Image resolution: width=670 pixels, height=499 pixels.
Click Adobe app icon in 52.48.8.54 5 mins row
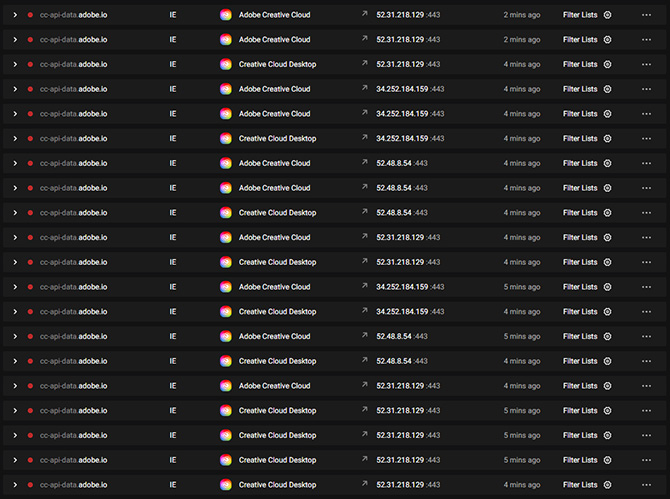click(x=226, y=337)
